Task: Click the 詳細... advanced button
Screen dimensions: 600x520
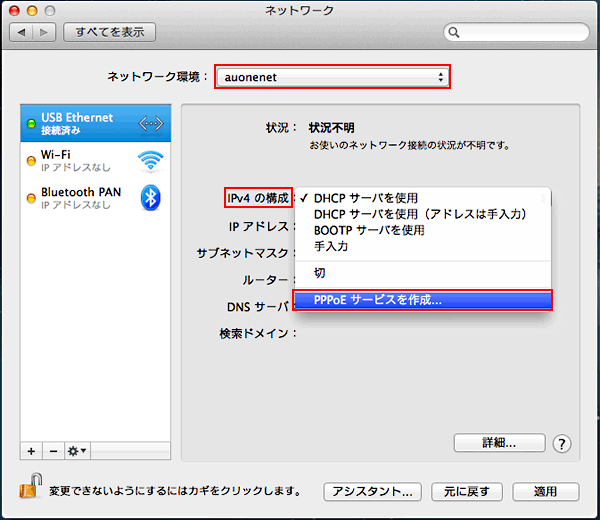Action: (499, 442)
